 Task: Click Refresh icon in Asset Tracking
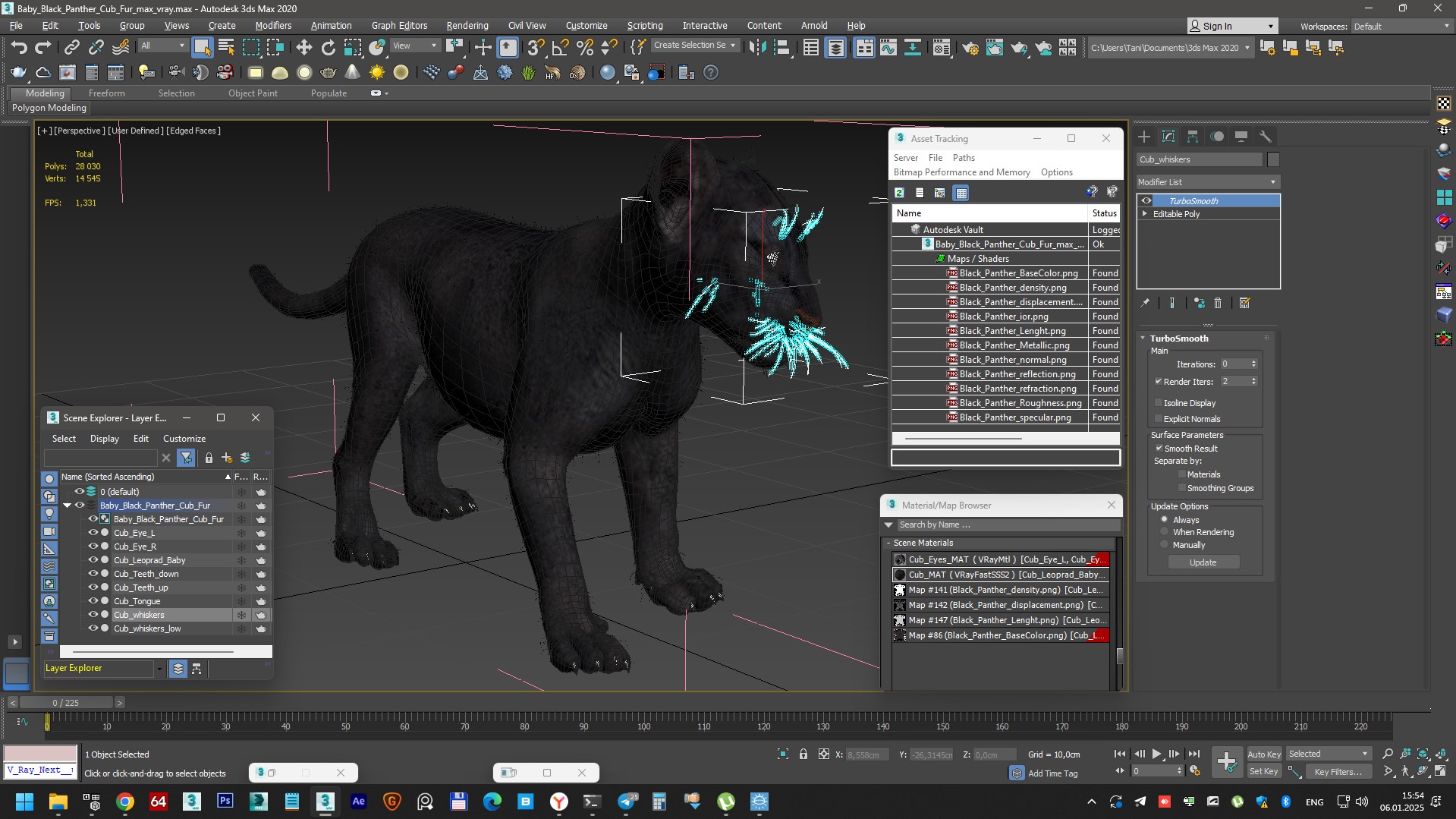click(x=899, y=193)
